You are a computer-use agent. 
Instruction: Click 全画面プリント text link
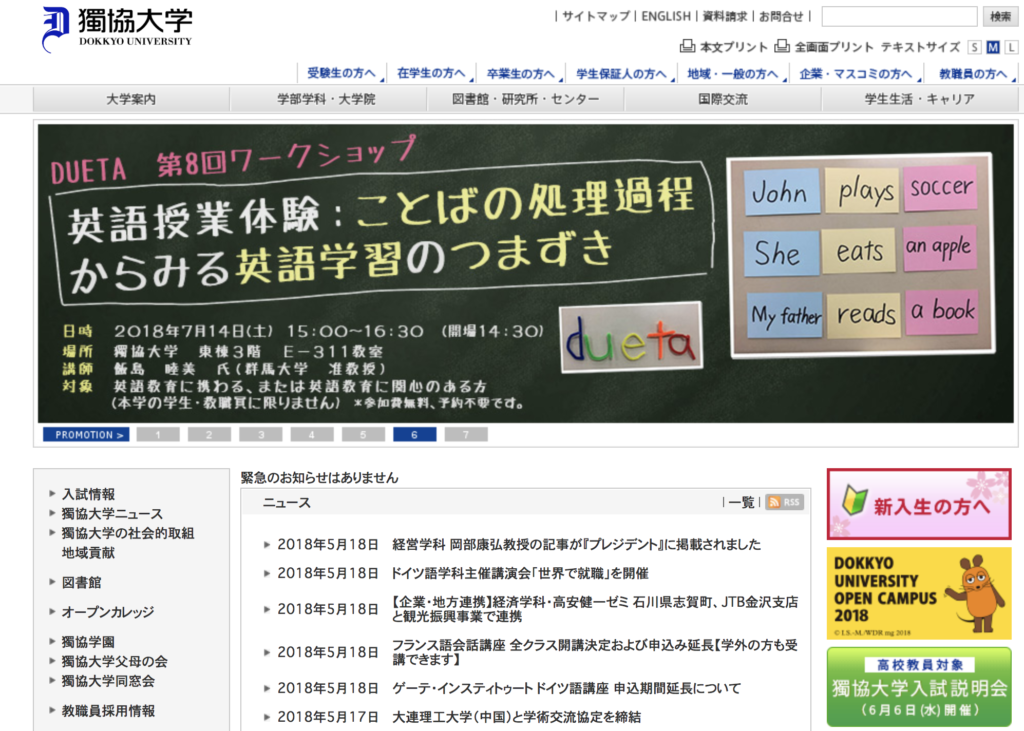coord(833,47)
